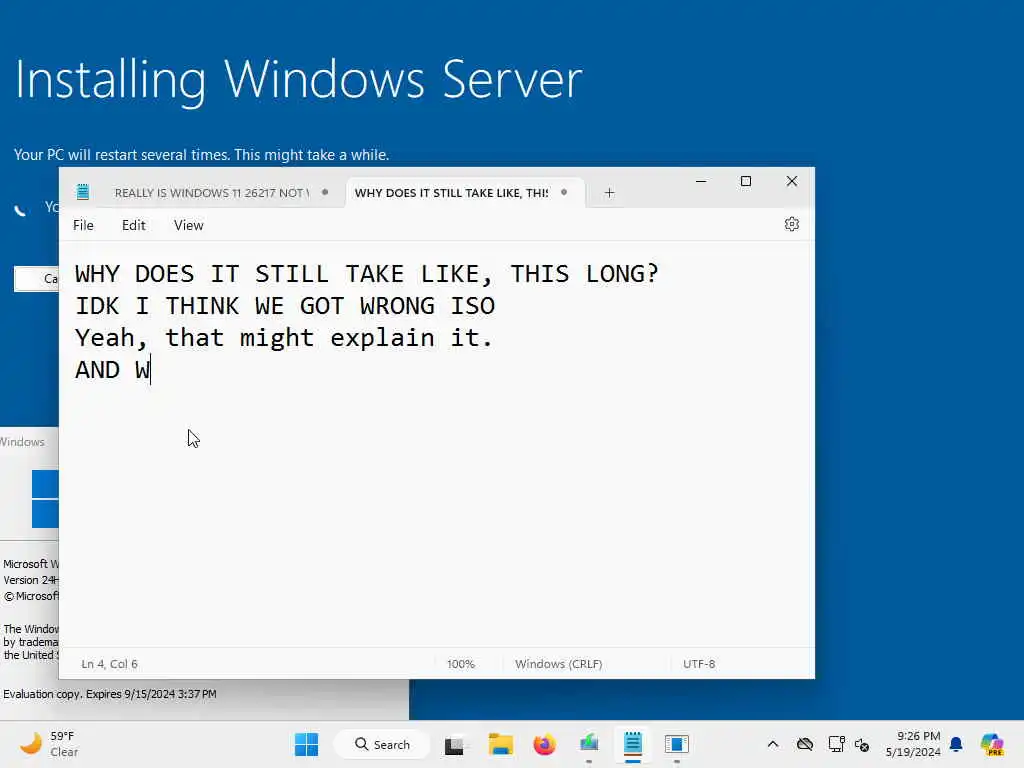Open the network status tray icon

836,744
